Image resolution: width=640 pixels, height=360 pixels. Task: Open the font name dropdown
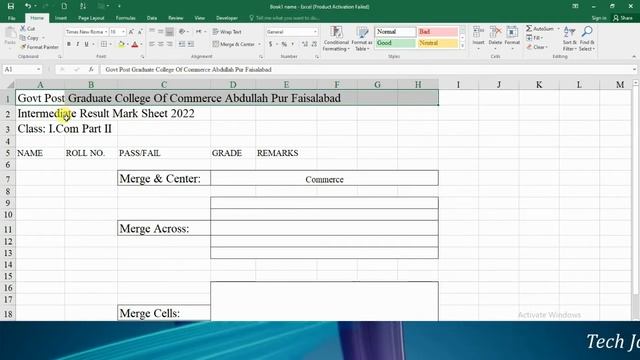click(x=106, y=31)
